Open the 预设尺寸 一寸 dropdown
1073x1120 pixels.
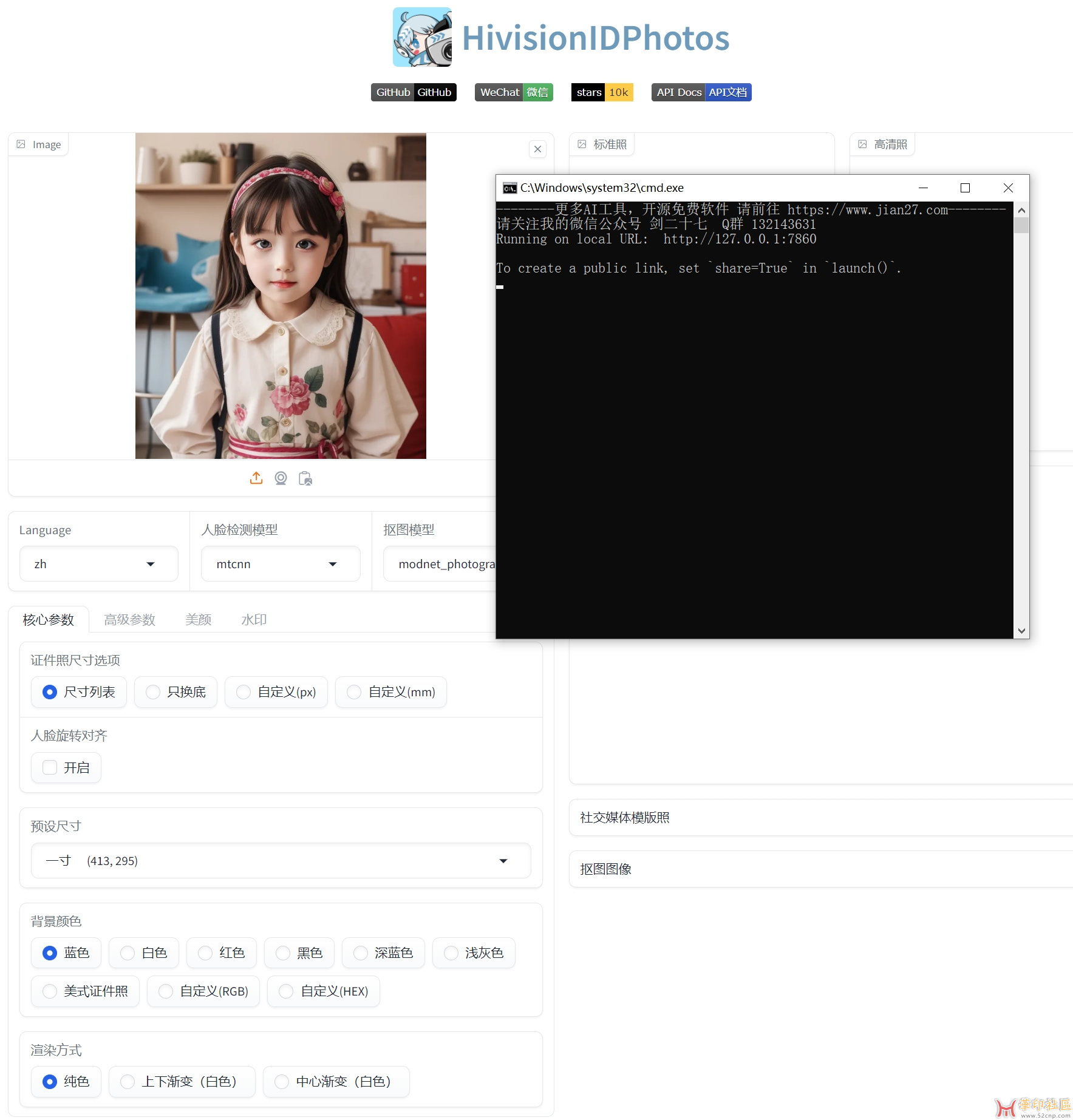281,861
